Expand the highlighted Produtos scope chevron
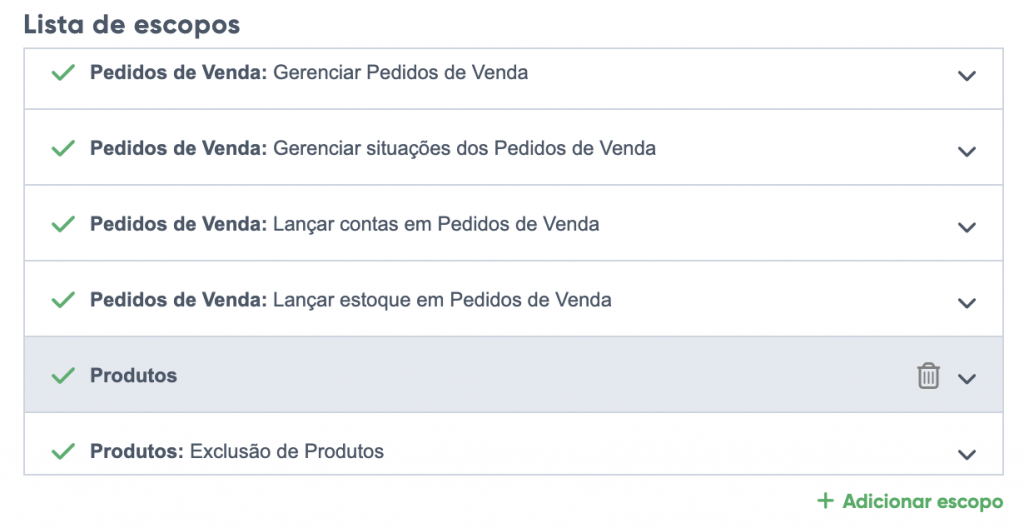This screenshot has height=528, width=1024. [966, 378]
